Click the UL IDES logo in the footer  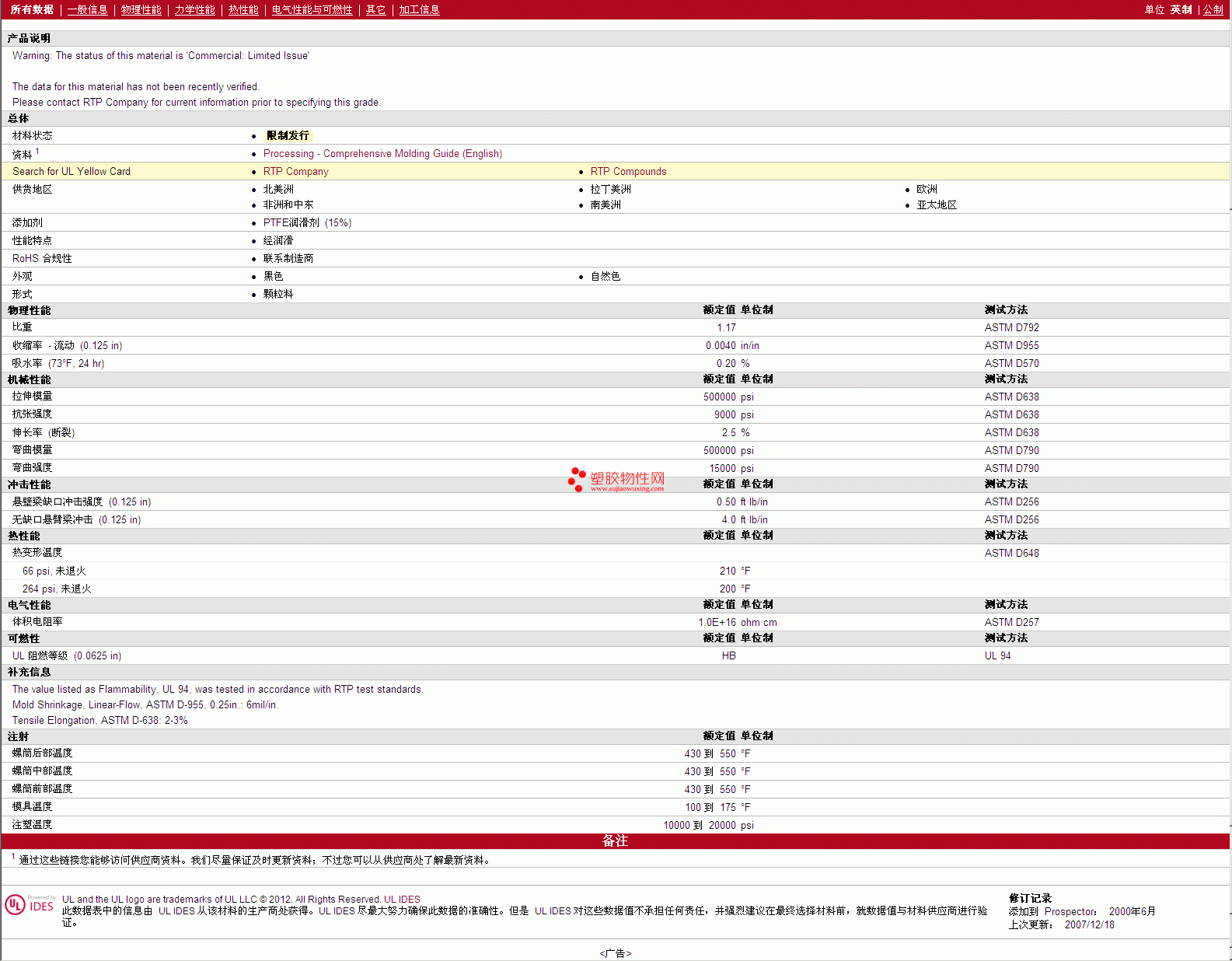point(30,905)
